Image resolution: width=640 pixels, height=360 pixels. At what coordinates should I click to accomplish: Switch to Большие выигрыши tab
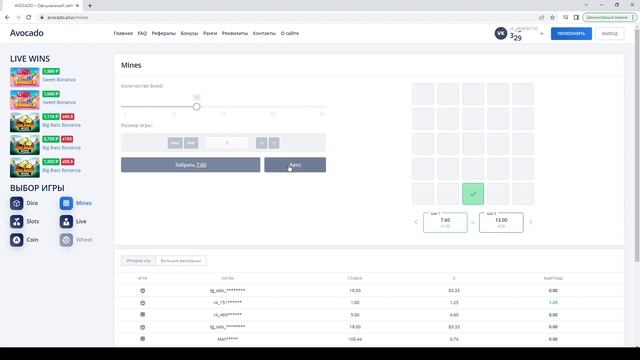(x=181, y=260)
